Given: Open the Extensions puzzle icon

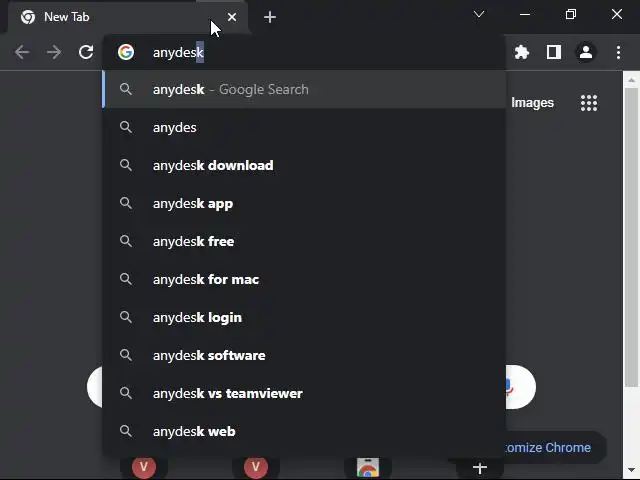Looking at the screenshot, I should pyautogui.click(x=522, y=52).
